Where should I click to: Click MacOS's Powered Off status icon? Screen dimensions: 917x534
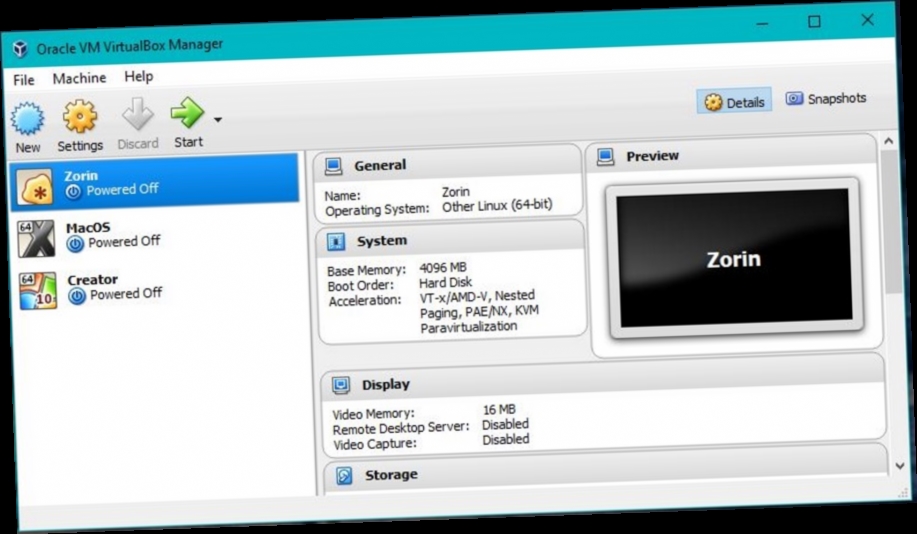pos(75,243)
